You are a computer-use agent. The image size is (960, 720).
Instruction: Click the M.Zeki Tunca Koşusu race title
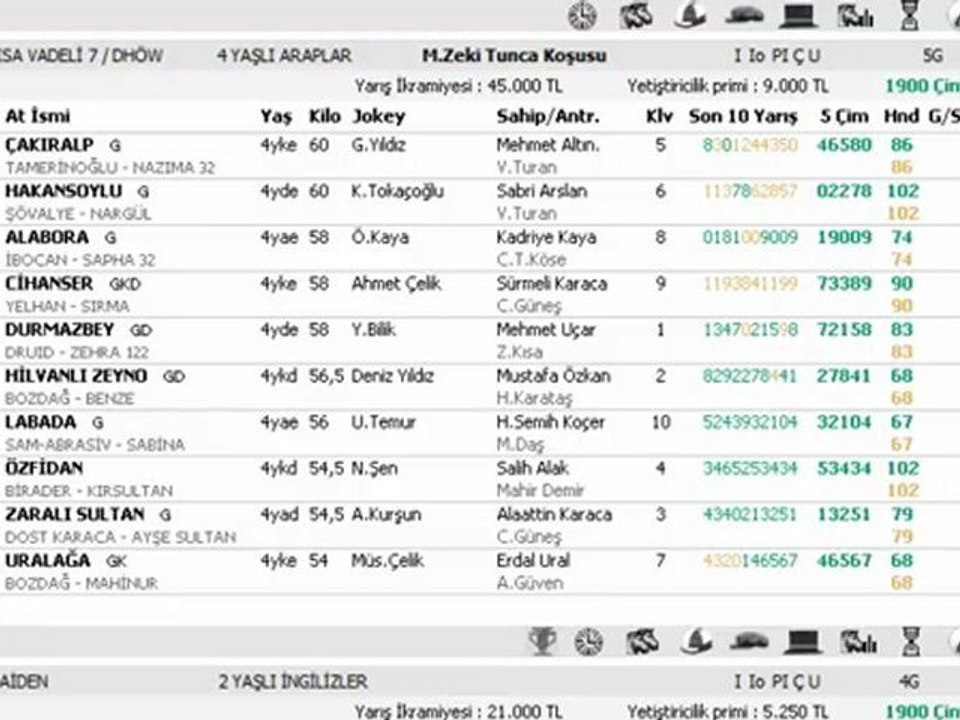pos(514,56)
